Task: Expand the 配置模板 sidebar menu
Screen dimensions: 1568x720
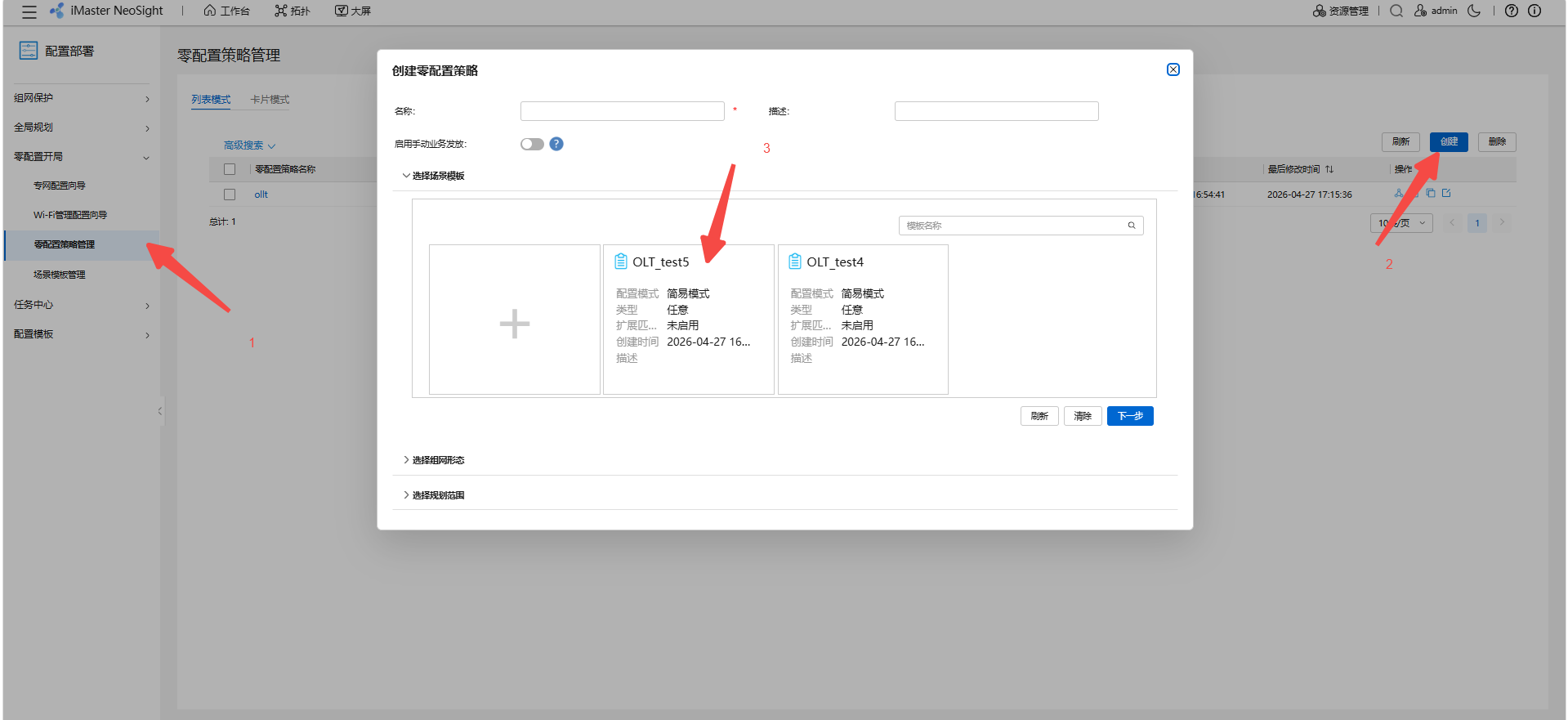Action: (x=82, y=334)
